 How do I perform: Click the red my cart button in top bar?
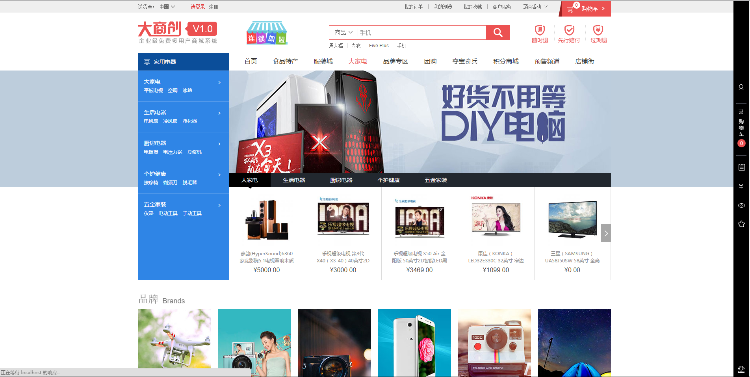pyautogui.click(x=585, y=8)
